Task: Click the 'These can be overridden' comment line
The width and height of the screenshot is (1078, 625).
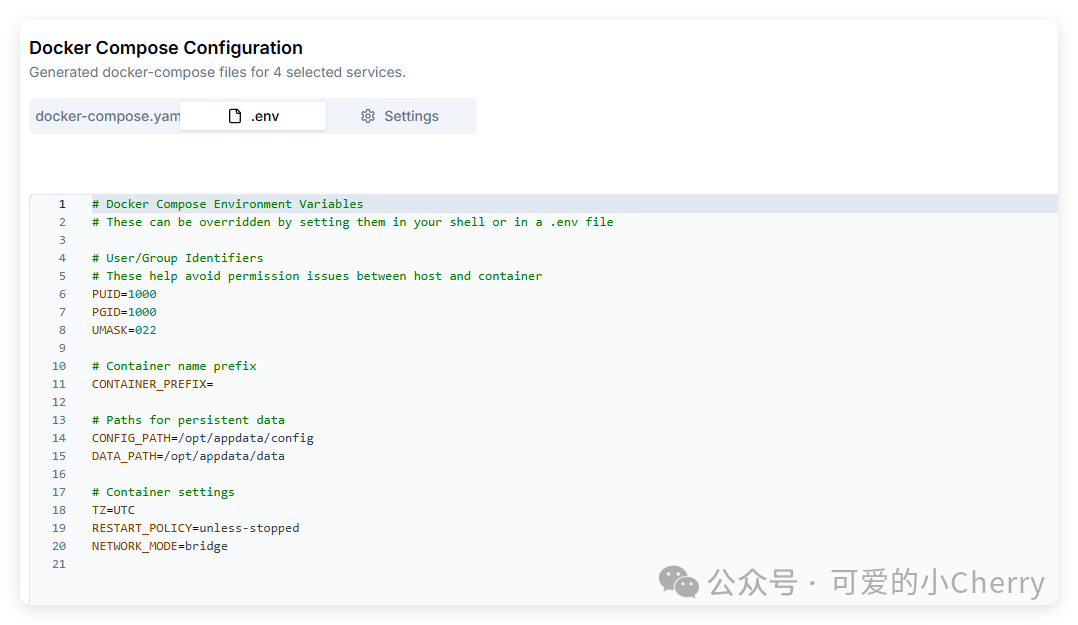Action: tap(353, 222)
